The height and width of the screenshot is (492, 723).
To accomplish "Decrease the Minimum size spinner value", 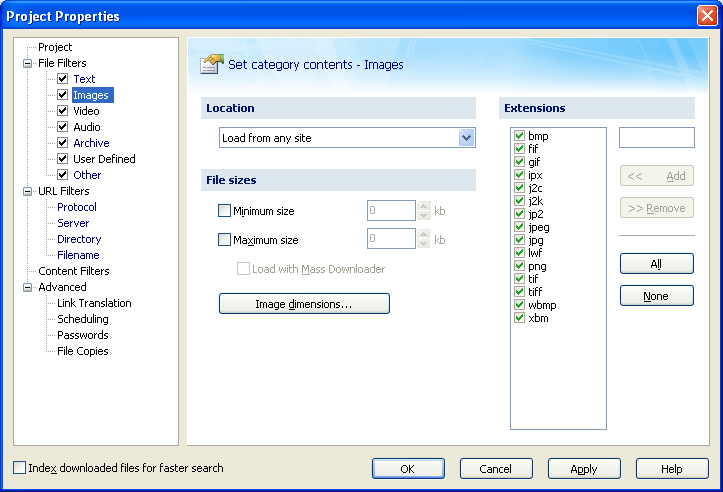I will point(424,215).
